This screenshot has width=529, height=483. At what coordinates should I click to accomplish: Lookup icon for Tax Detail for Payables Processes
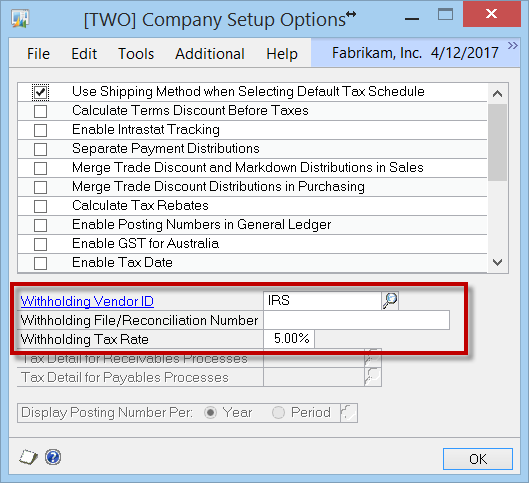pos(373,377)
